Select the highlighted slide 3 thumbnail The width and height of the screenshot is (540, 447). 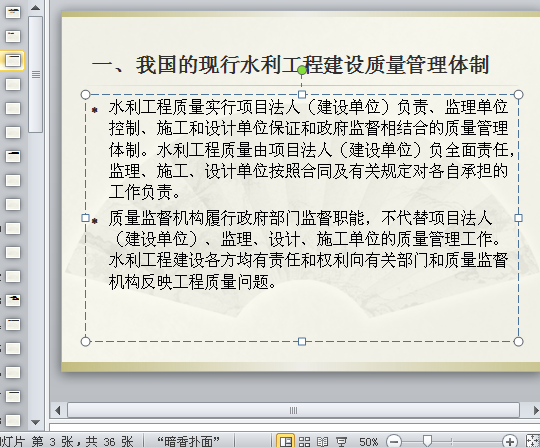[13, 60]
